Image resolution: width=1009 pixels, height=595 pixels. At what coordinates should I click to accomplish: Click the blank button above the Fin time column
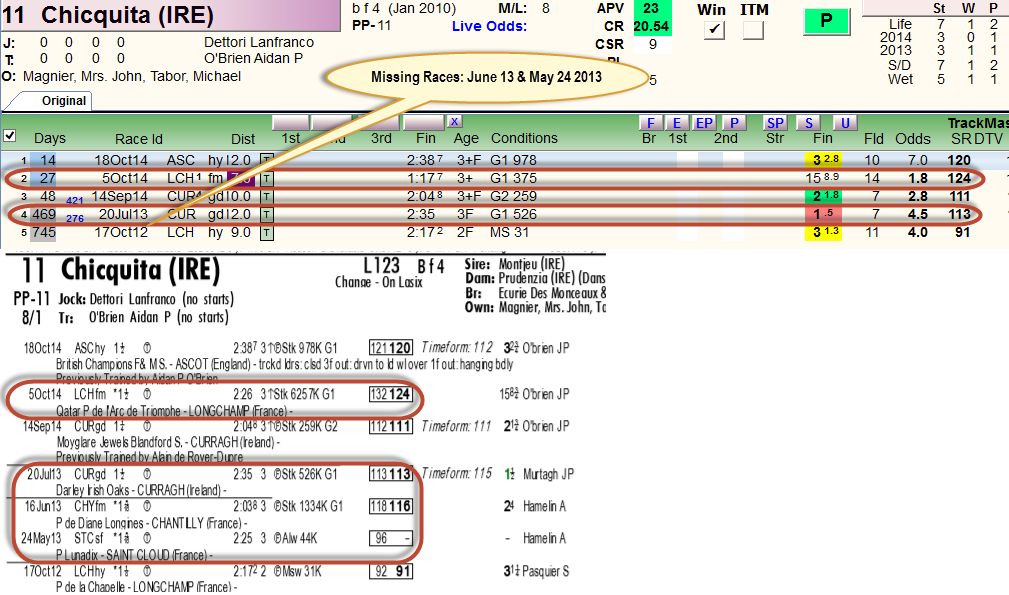424,122
